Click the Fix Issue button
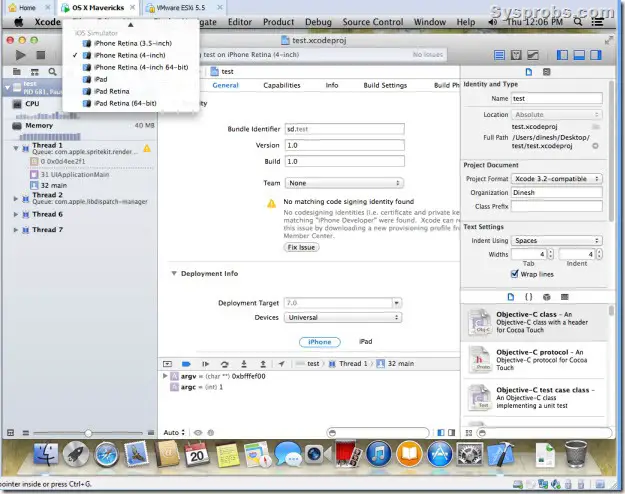This screenshot has height=494, width=625. (x=301, y=247)
